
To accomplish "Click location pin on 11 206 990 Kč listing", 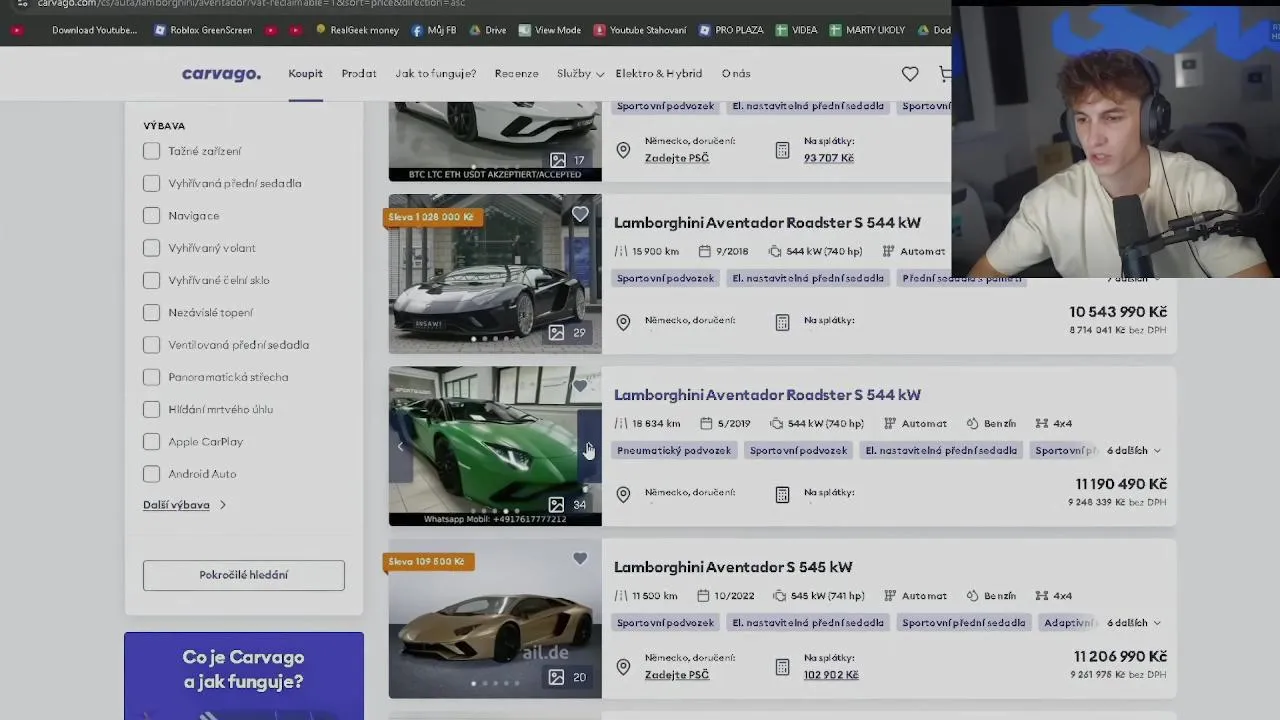I will click(623, 666).
